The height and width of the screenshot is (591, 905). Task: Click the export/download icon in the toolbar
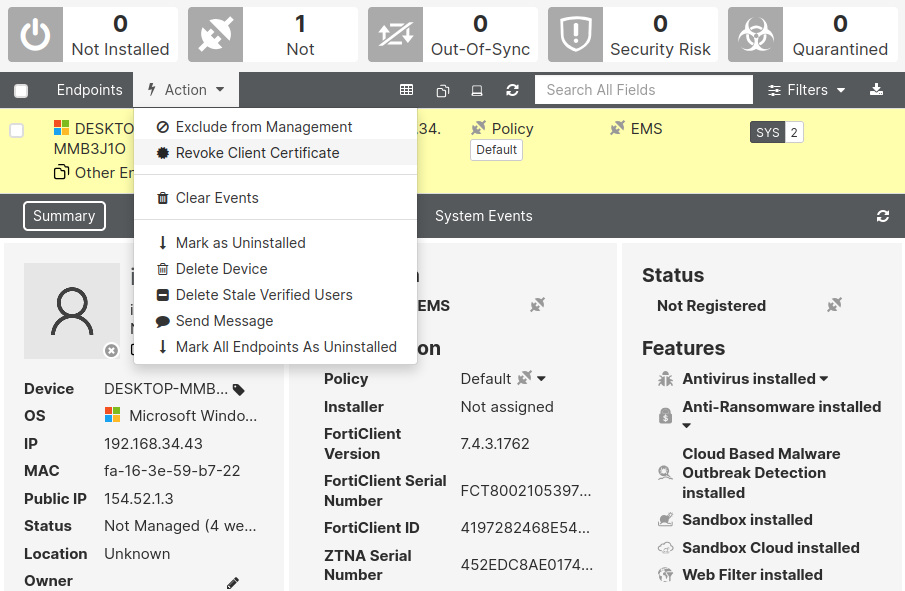pyautogui.click(x=877, y=89)
